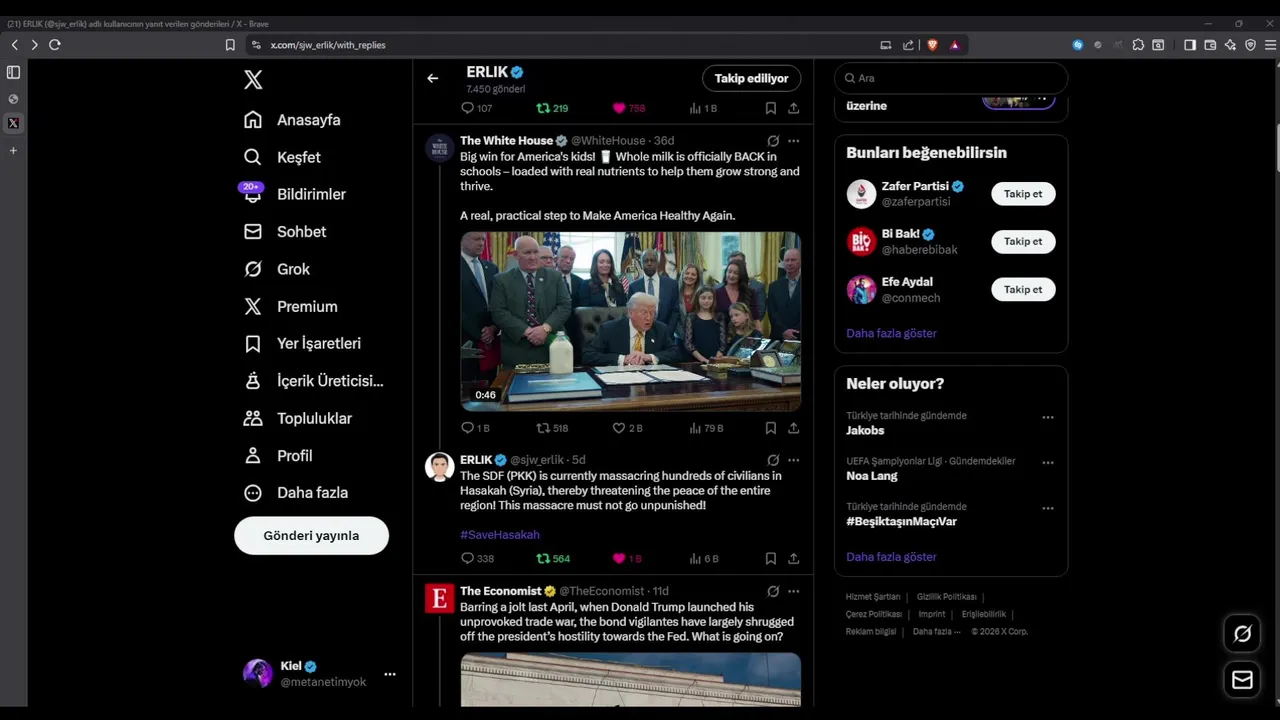Undo repost on Hasakah post (564)
The height and width of the screenshot is (720, 1280).
[553, 559]
